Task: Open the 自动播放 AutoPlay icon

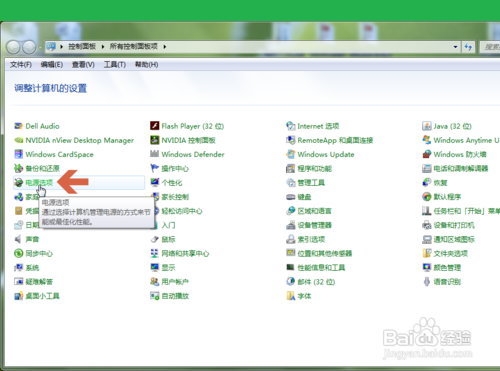Action: (155, 296)
